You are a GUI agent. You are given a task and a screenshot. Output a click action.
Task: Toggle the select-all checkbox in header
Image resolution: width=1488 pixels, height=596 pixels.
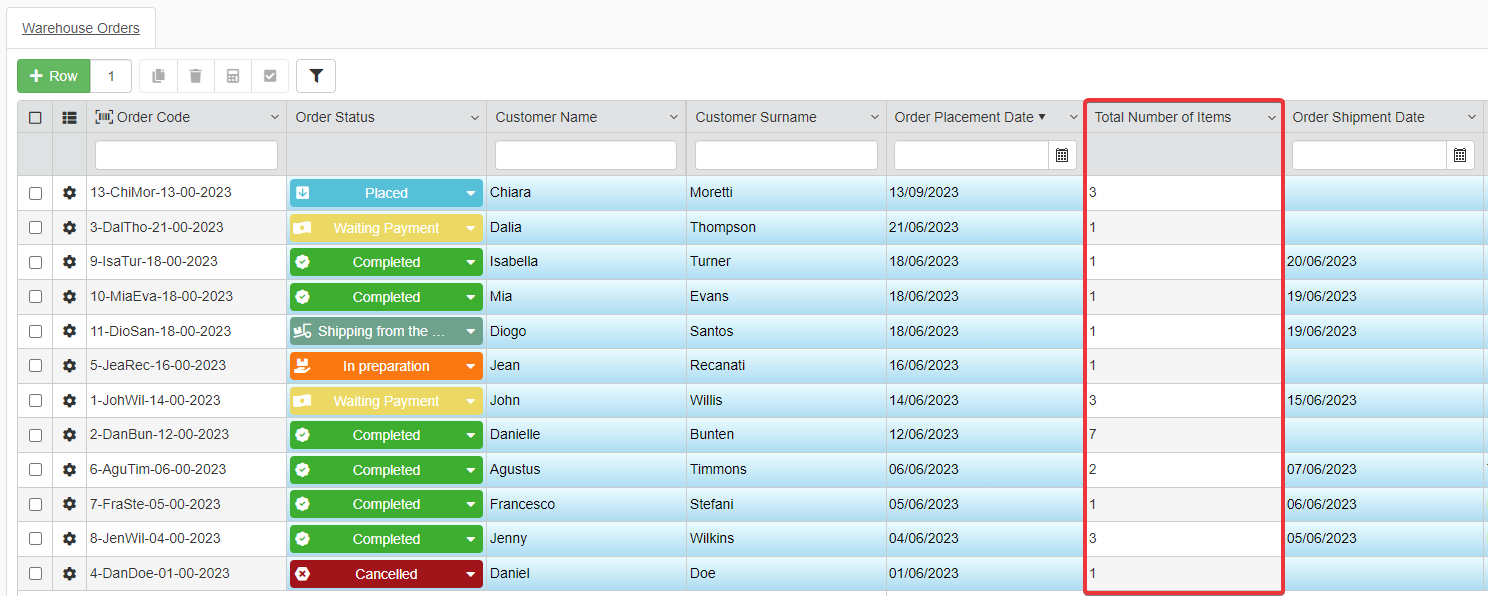(x=35, y=117)
